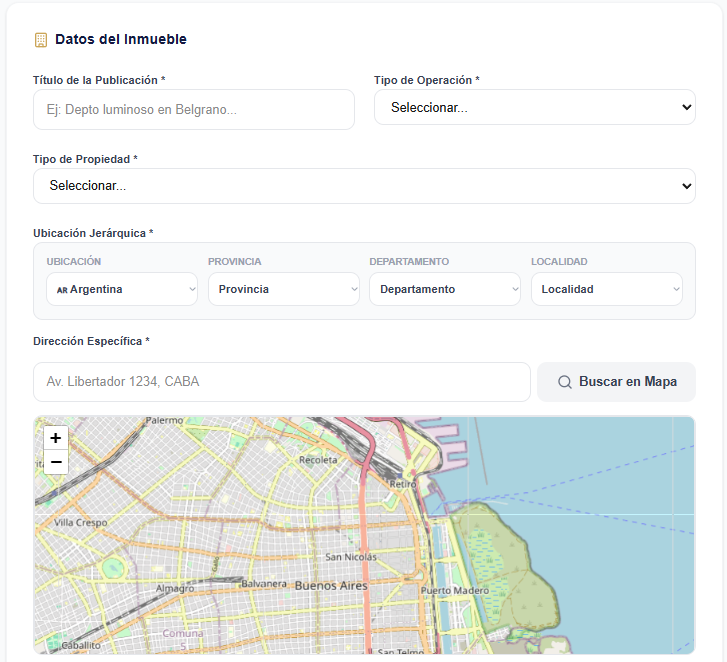
Task: Click the Caballito label on the map
Action: coord(81,645)
